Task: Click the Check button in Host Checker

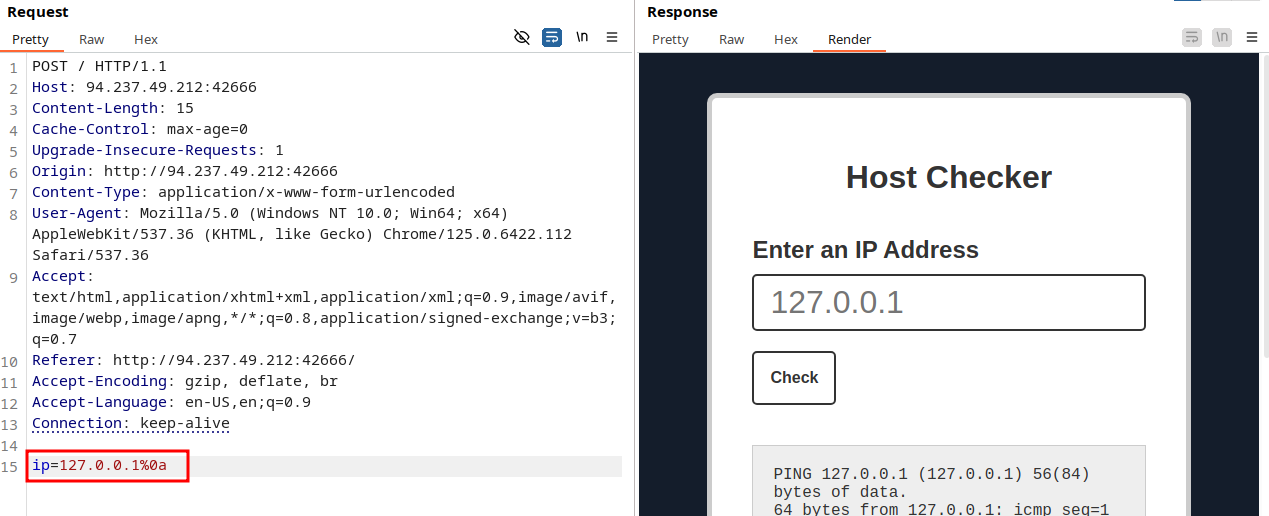Action: [794, 378]
